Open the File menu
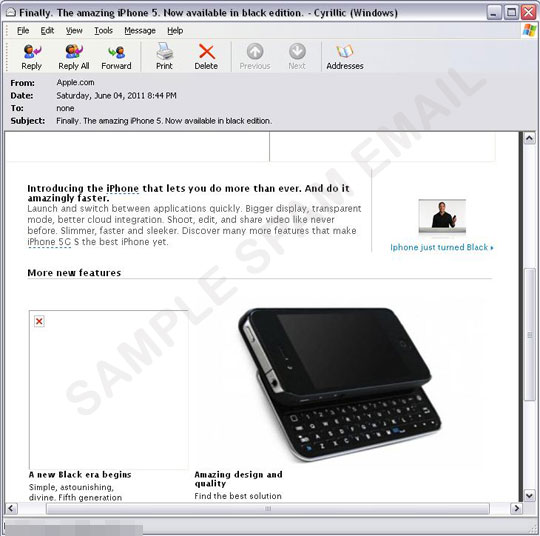540x536 pixels. coord(23,31)
